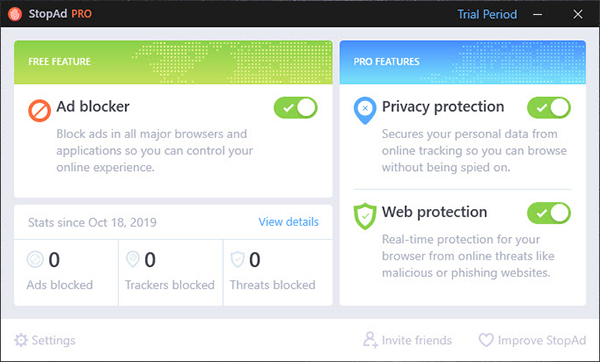Select the Invite friends label
The image size is (600, 362).
(x=417, y=340)
